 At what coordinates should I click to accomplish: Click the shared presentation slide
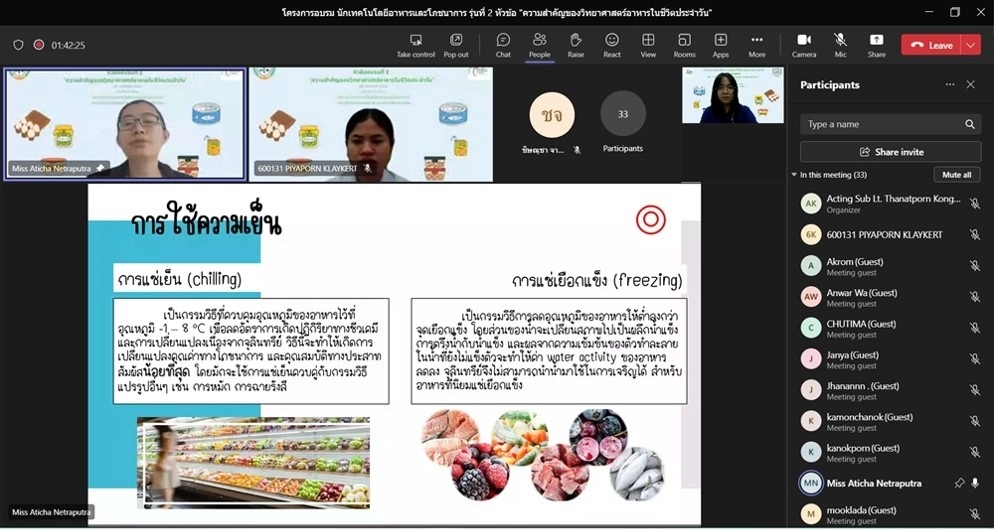[394, 354]
